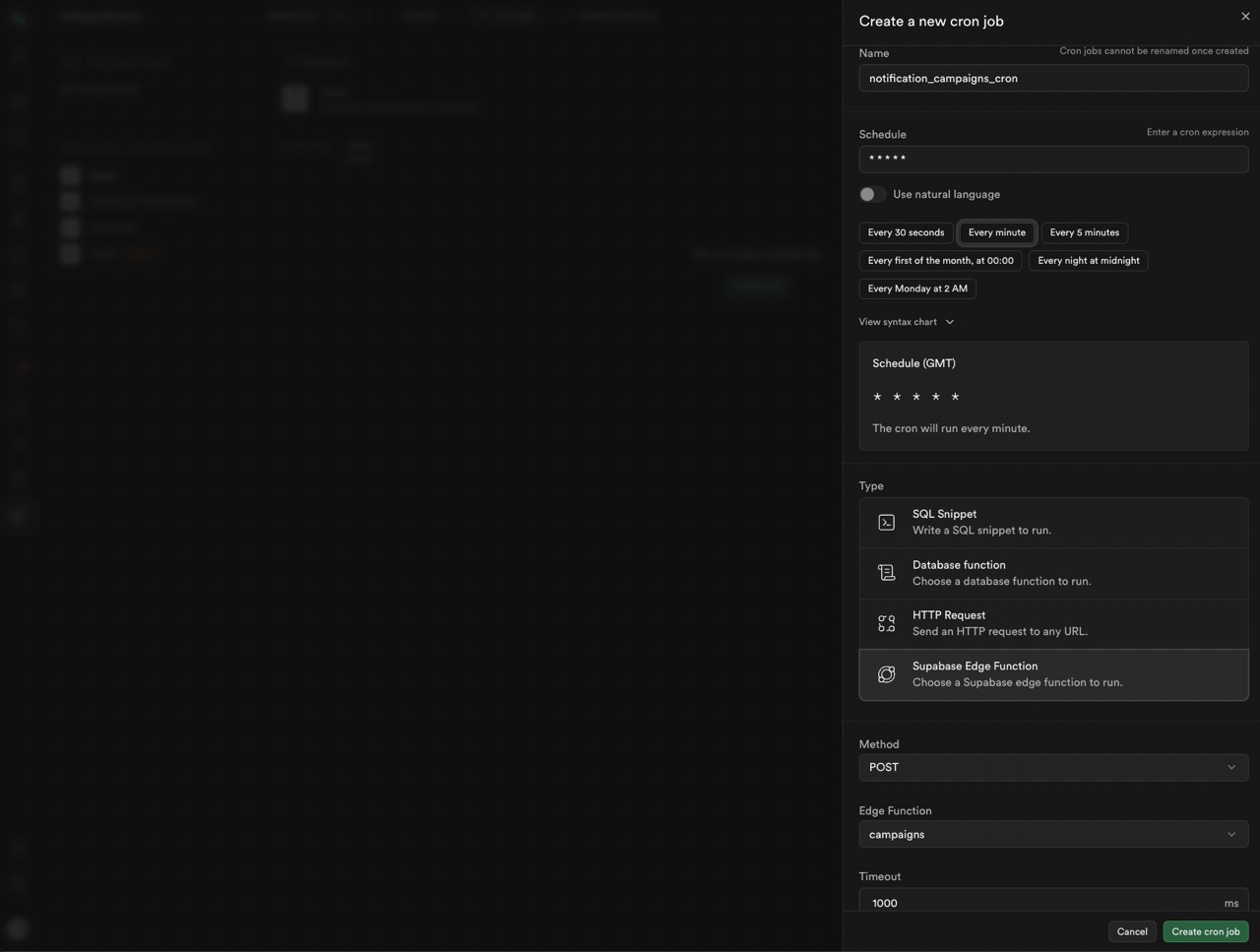This screenshot has height=952, width=1260.
Task: Open the Method dropdown showing POST
Action: point(1053,767)
